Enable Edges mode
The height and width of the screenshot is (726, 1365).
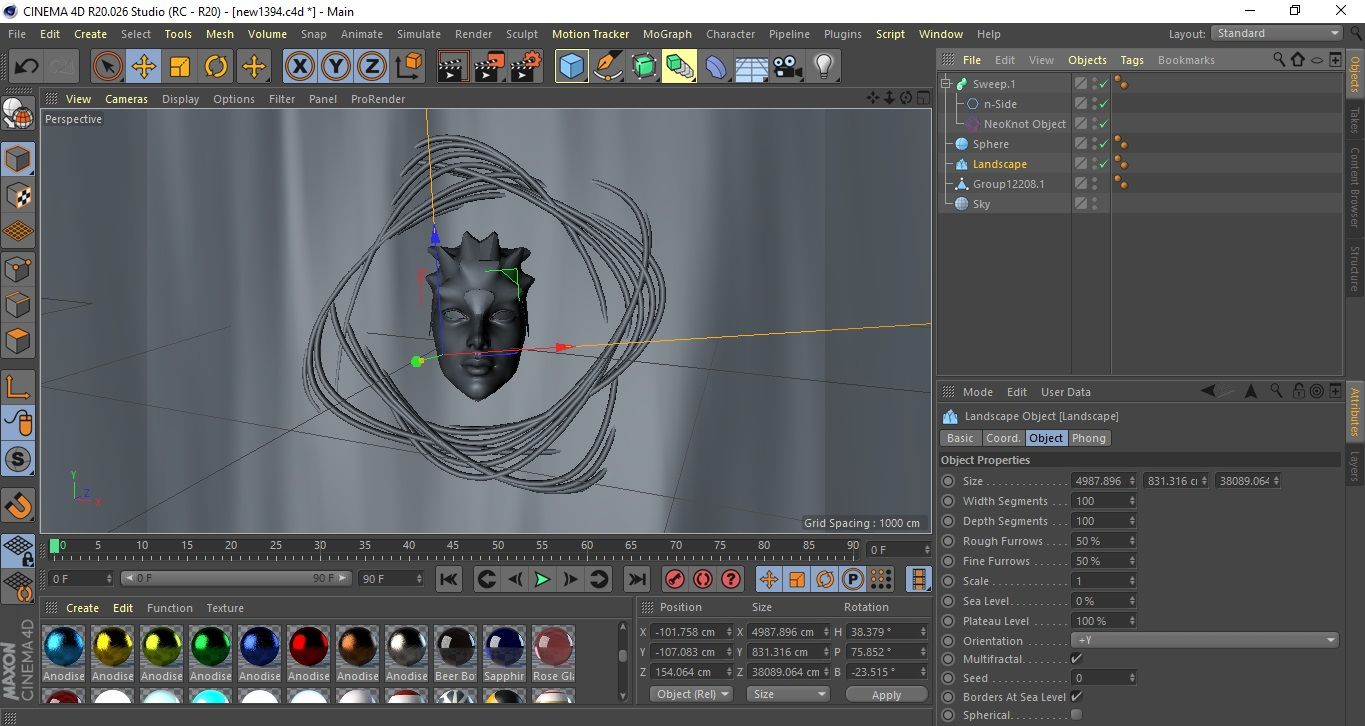pos(18,305)
